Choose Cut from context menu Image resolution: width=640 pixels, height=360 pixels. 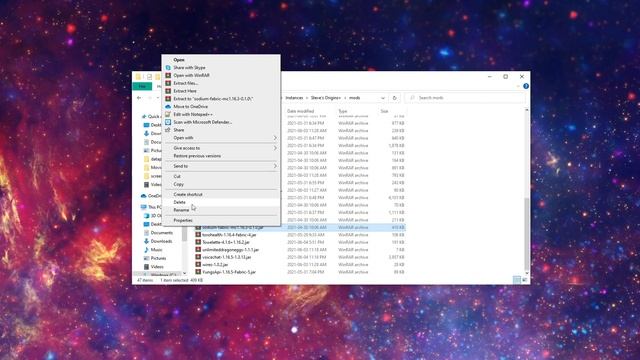click(x=177, y=176)
